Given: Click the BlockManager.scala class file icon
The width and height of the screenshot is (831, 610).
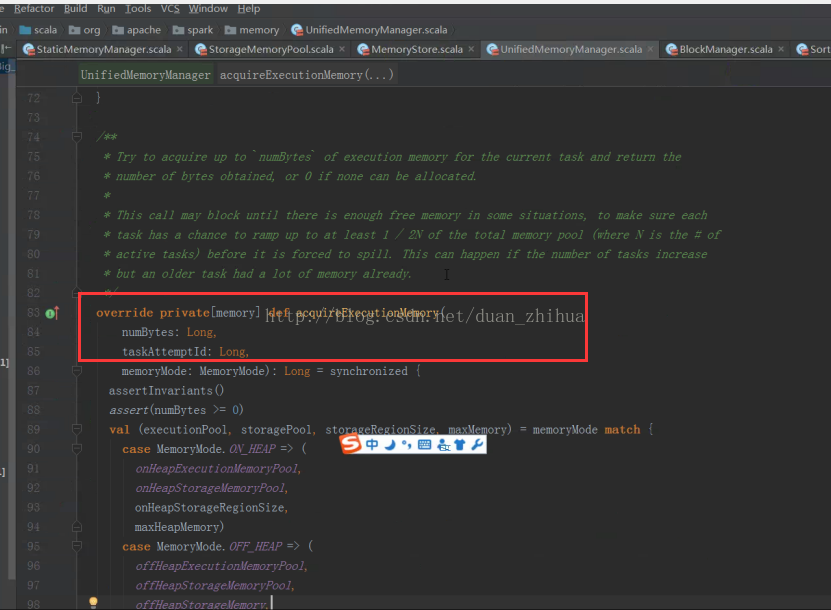Looking at the screenshot, I should click(x=671, y=49).
